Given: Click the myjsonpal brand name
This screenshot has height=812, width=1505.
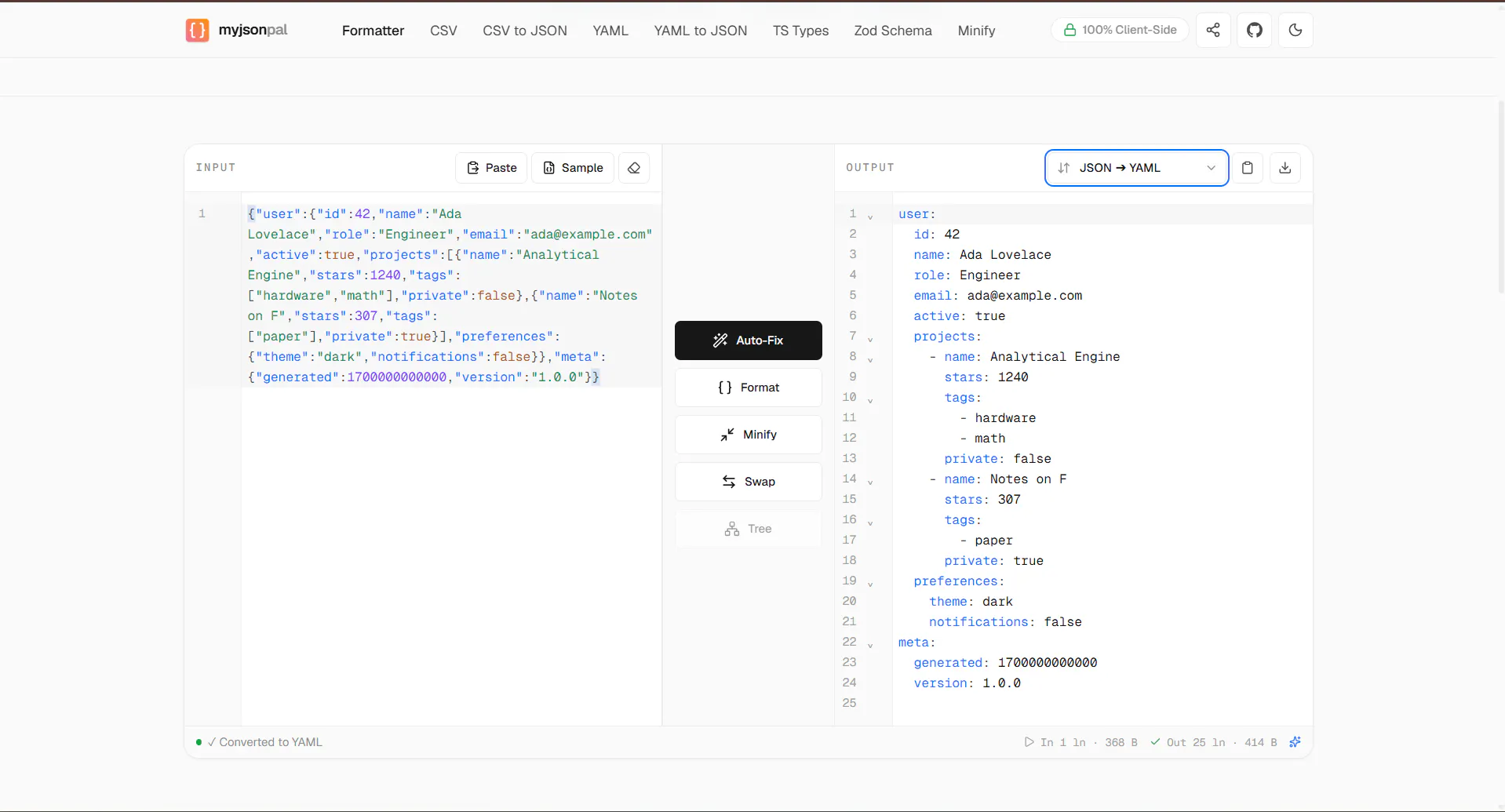Looking at the screenshot, I should pyautogui.click(x=253, y=30).
